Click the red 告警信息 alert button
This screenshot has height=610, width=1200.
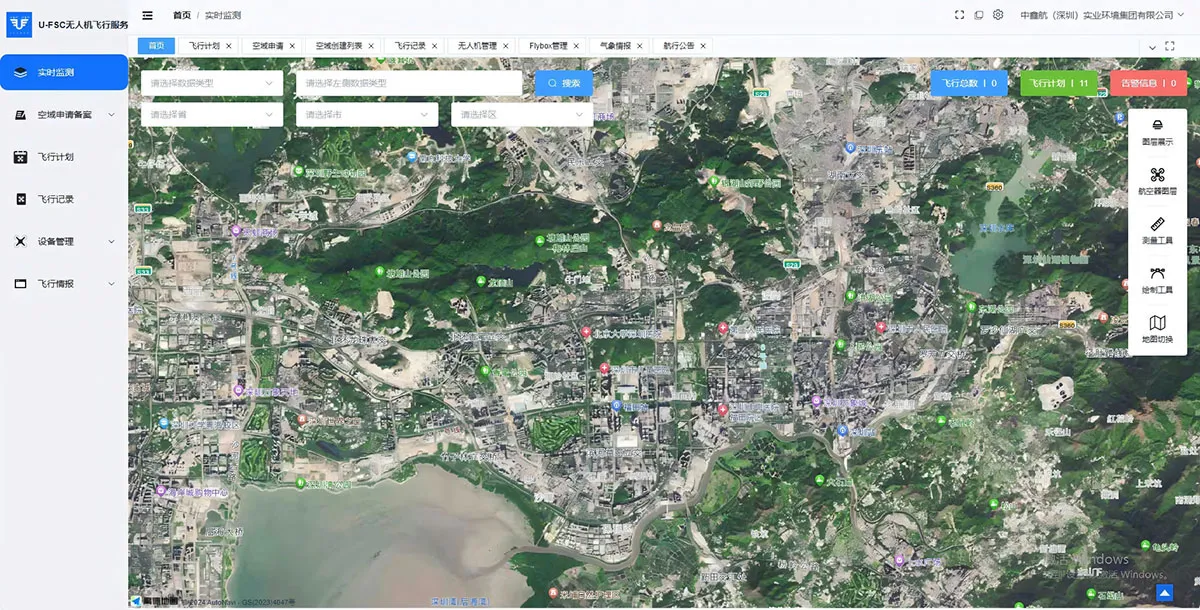[x=1148, y=83]
